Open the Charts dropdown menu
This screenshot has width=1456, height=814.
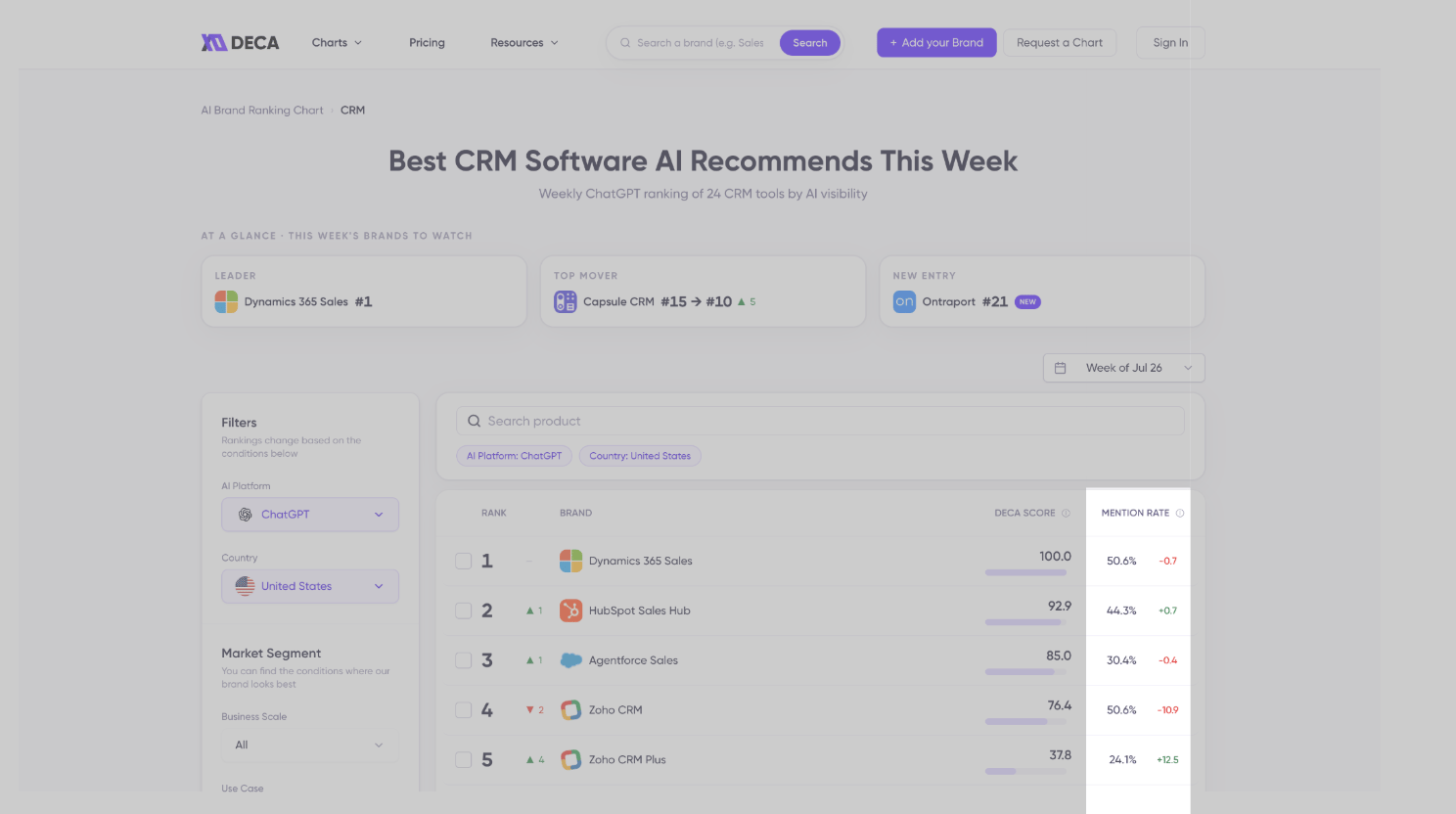click(x=337, y=43)
